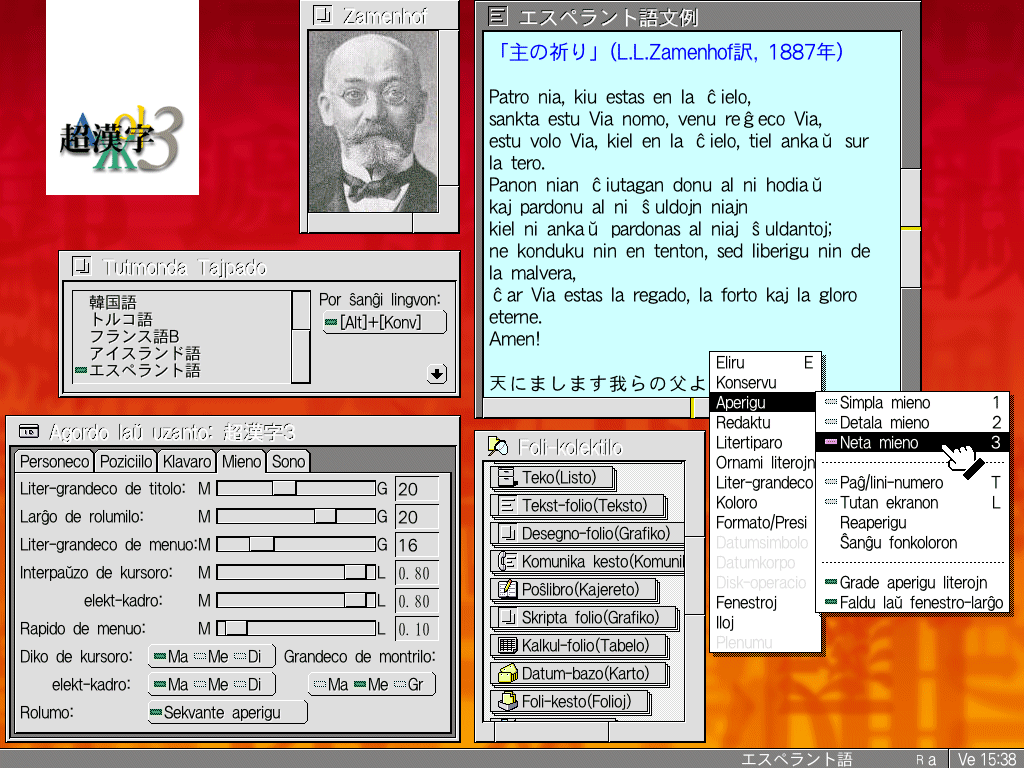Click the Komunika kesto telephone icon
Screen dimensions: 1024x768
[506, 562]
